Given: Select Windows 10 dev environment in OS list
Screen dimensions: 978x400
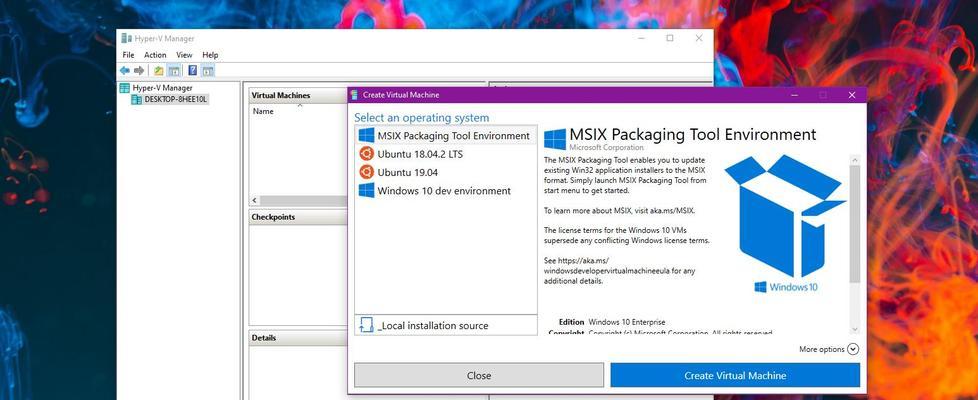Looking at the screenshot, I should [x=445, y=190].
